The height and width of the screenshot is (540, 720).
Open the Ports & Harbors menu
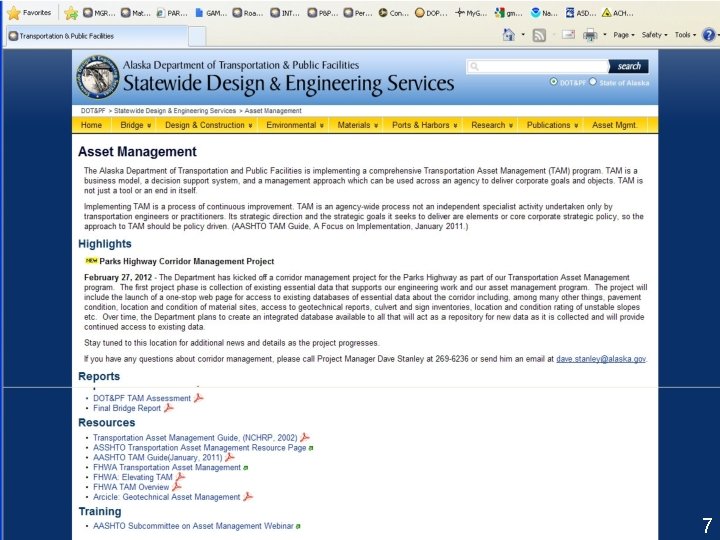(x=424, y=125)
